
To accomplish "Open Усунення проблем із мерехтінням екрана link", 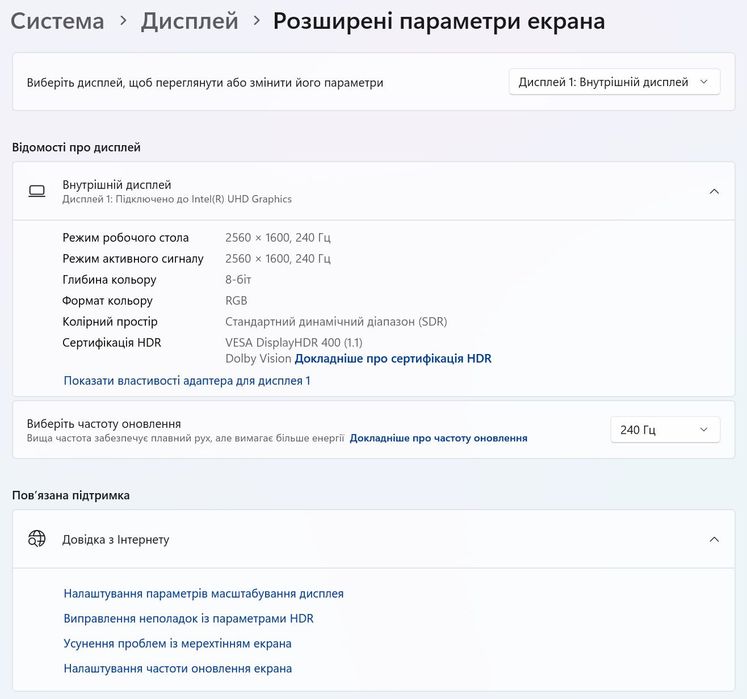I will pos(177,643).
